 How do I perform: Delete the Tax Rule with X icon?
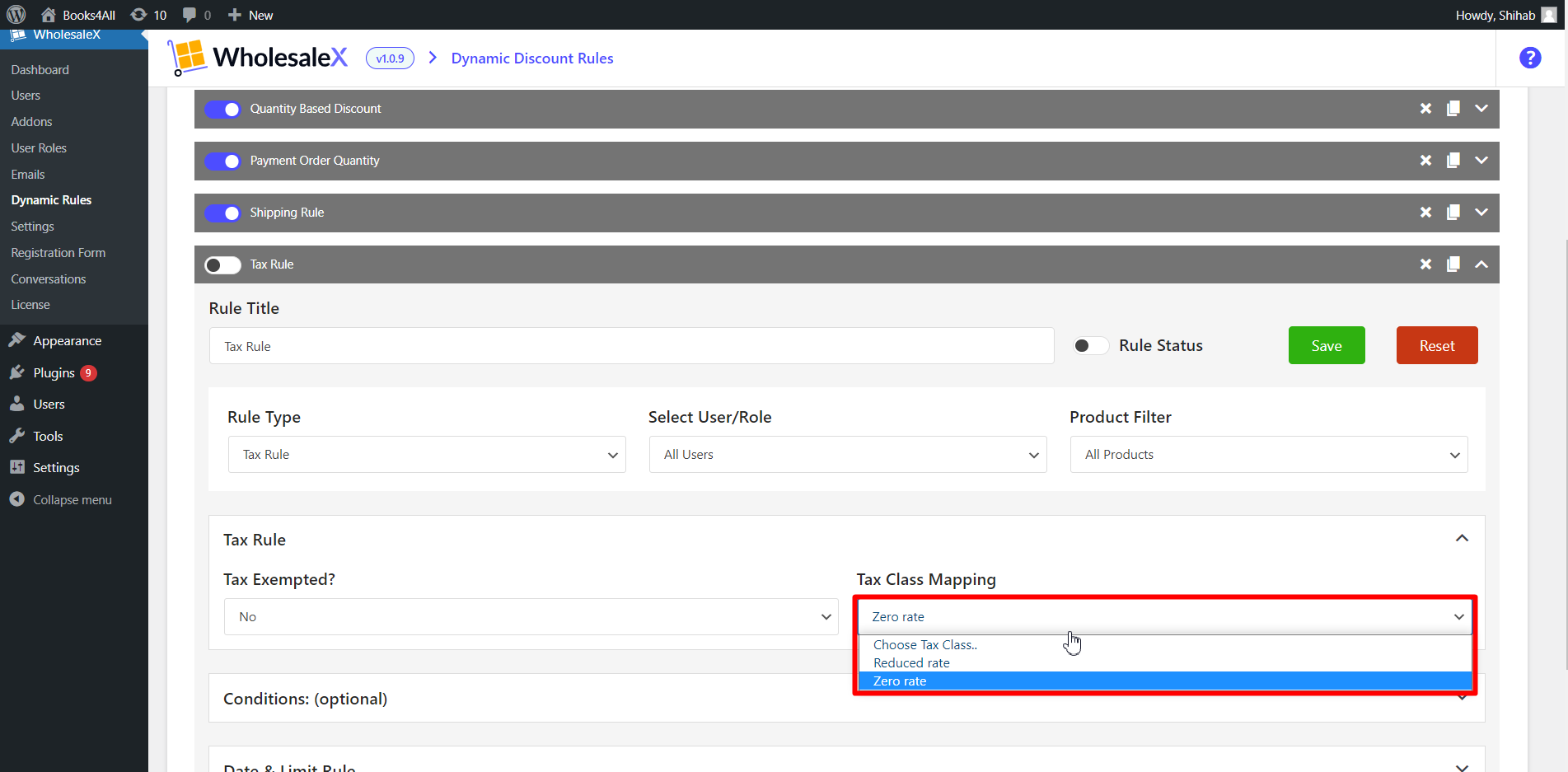(1425, 264)
